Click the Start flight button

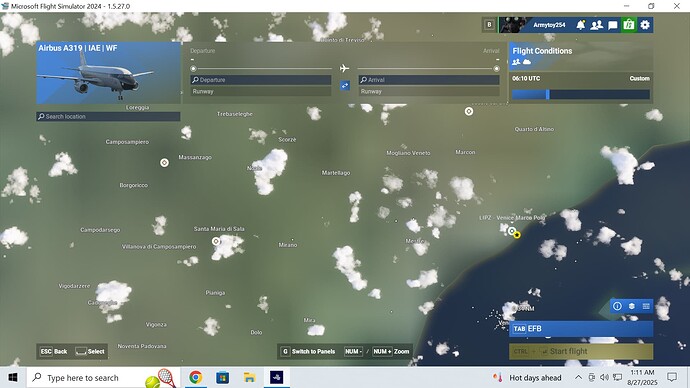tap(581, 351)
